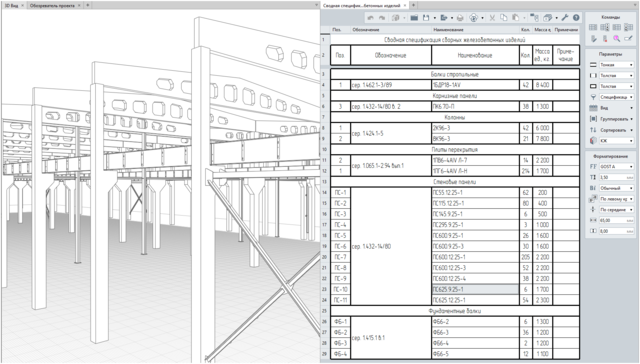The image size is (640, 364).
Task: Open settings with the wrench icon
Action: coord(565,18)
